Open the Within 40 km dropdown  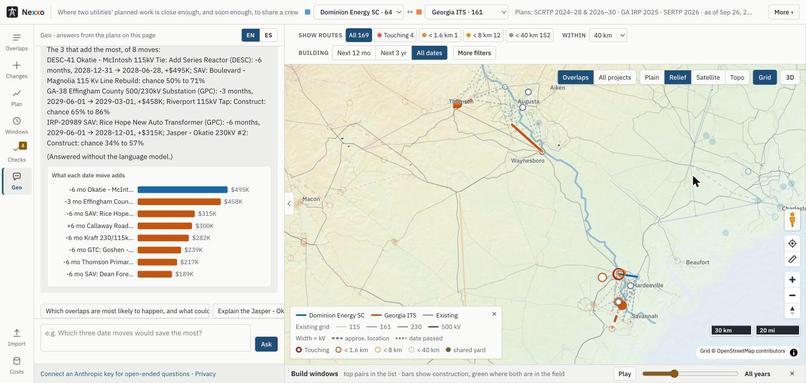(608, 35)
